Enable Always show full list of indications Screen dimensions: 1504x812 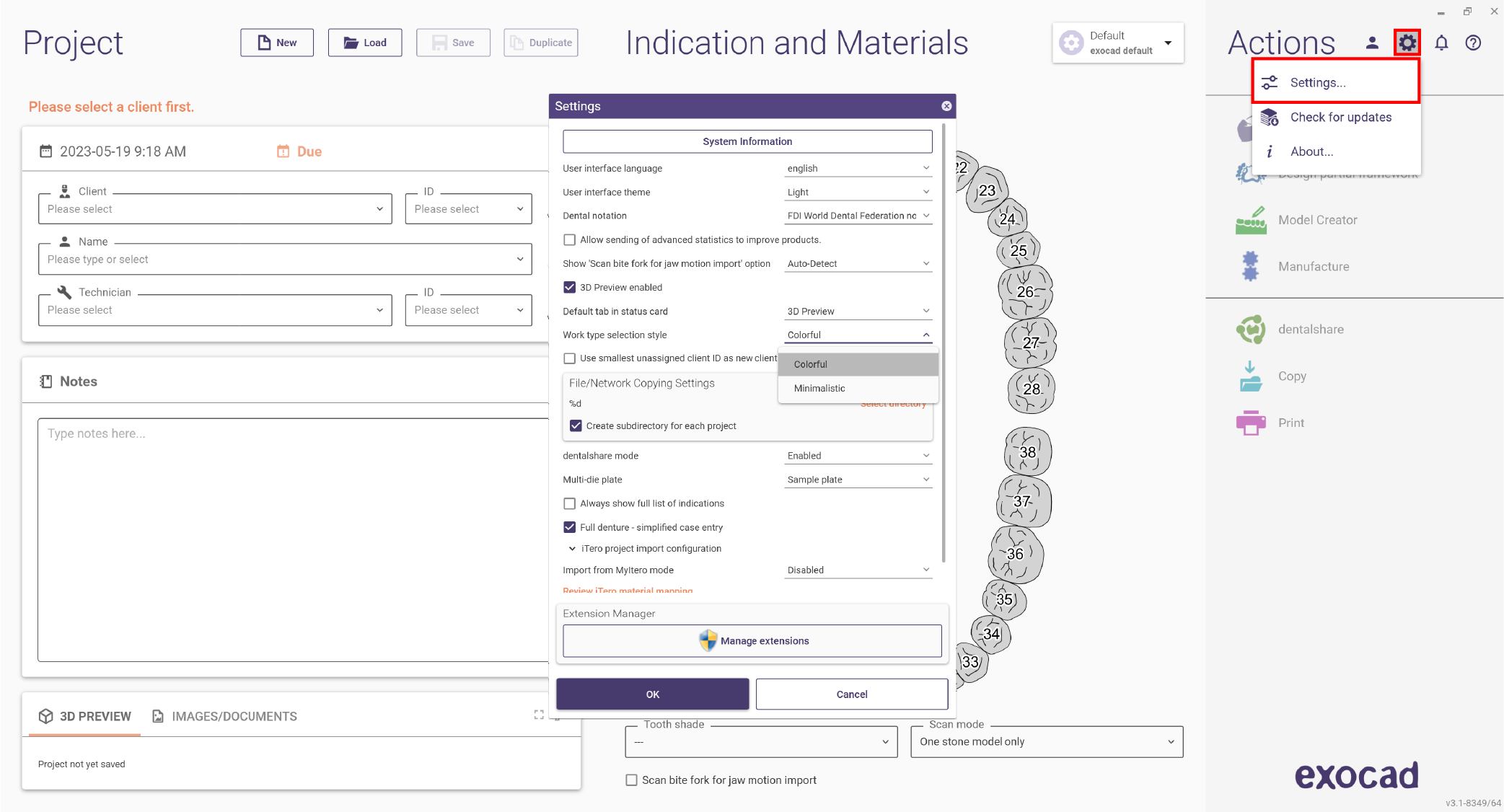(x=569, y=503)
